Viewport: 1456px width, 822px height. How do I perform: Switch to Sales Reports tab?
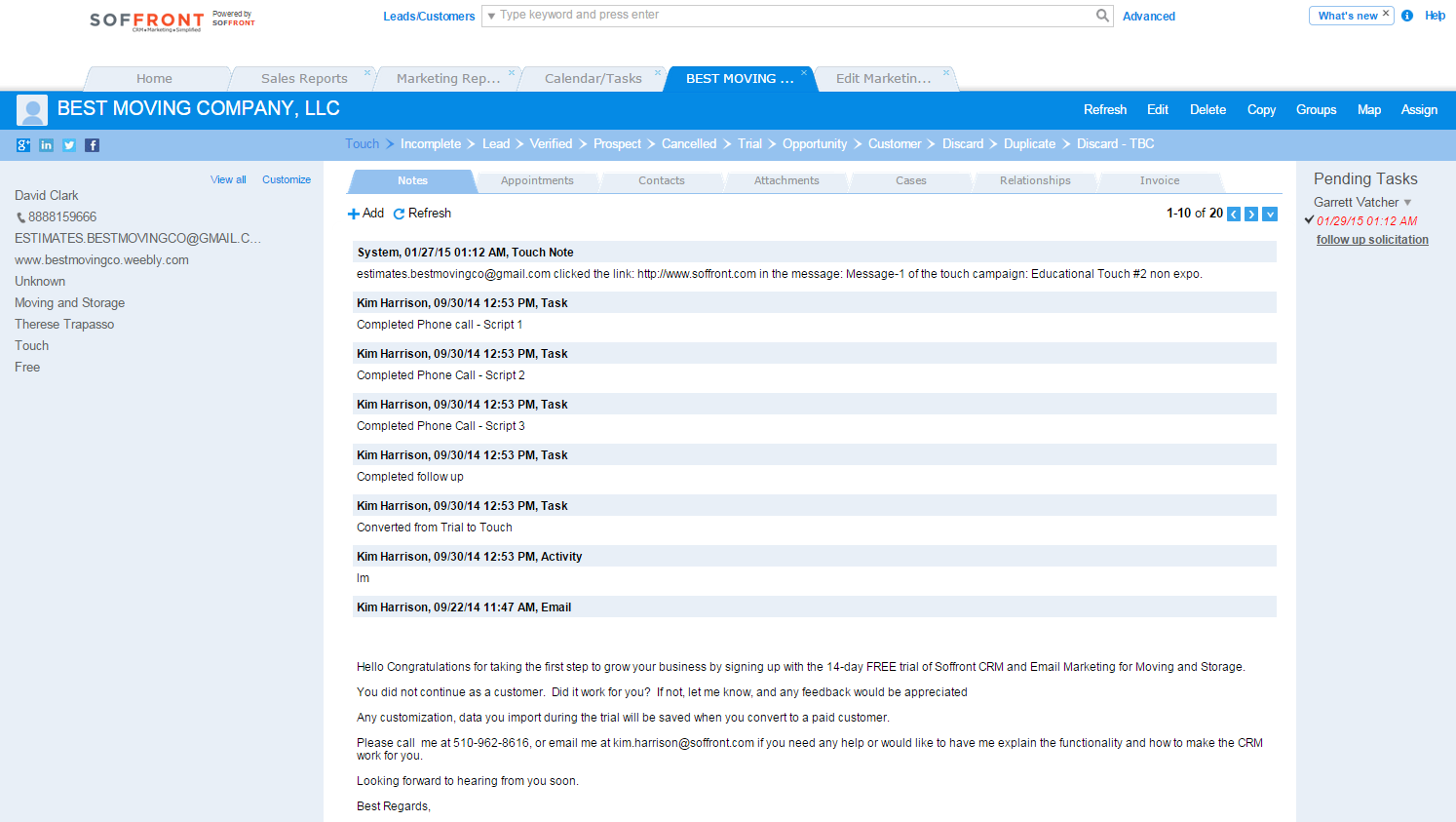[x=304, y=79]
